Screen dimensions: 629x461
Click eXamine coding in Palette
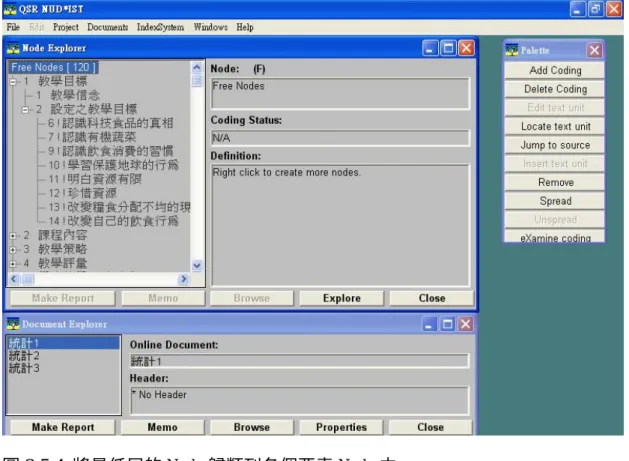(x=555, y=237)
